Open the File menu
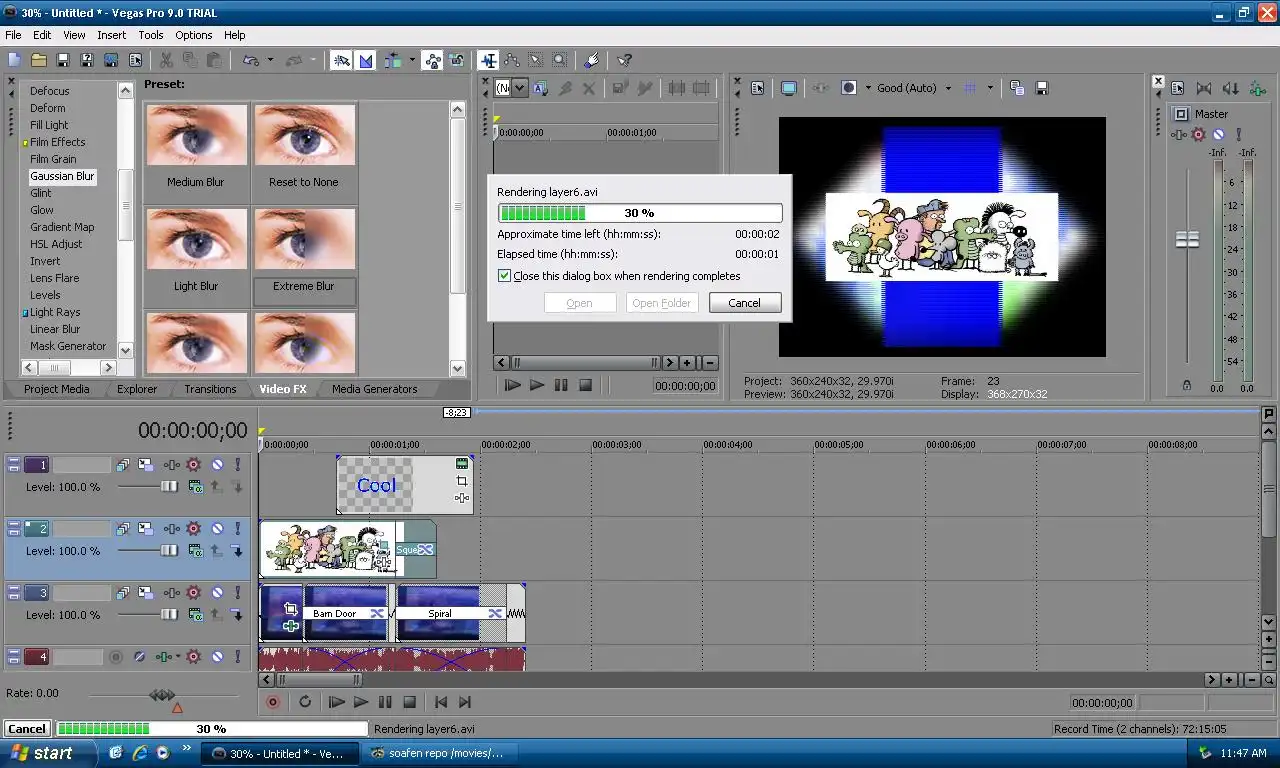This screenshot has height=768, width=1280. click(13, 35)
